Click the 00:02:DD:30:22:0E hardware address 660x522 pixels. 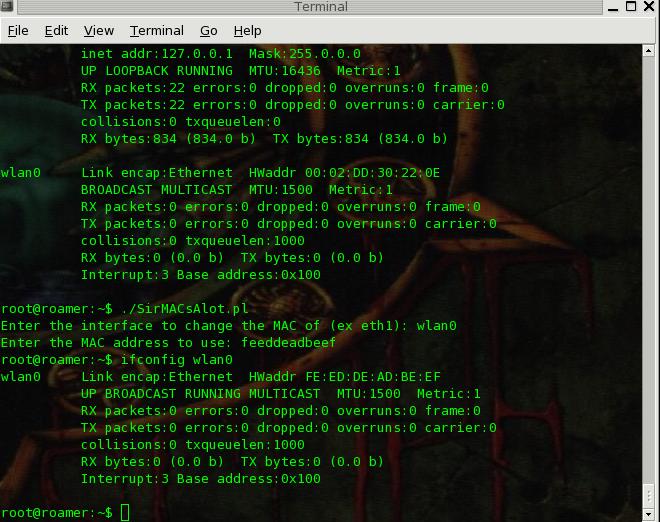click(x=369, y=173)
